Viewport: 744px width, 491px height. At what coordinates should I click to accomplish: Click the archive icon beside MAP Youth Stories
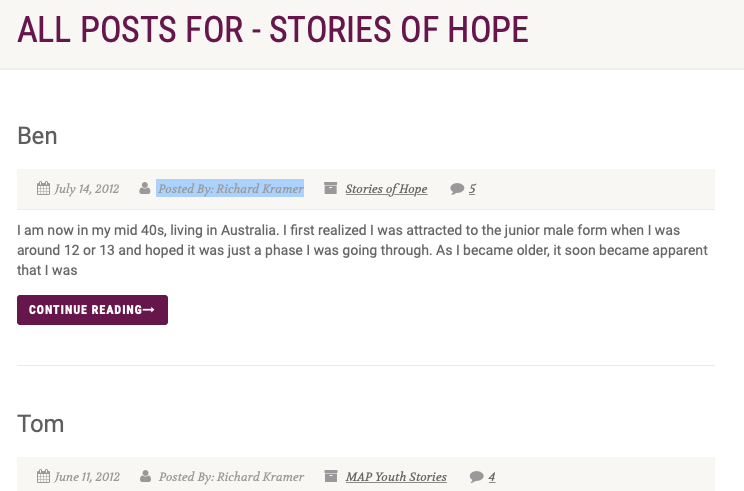pyautogui.click(x=330, y=476)
